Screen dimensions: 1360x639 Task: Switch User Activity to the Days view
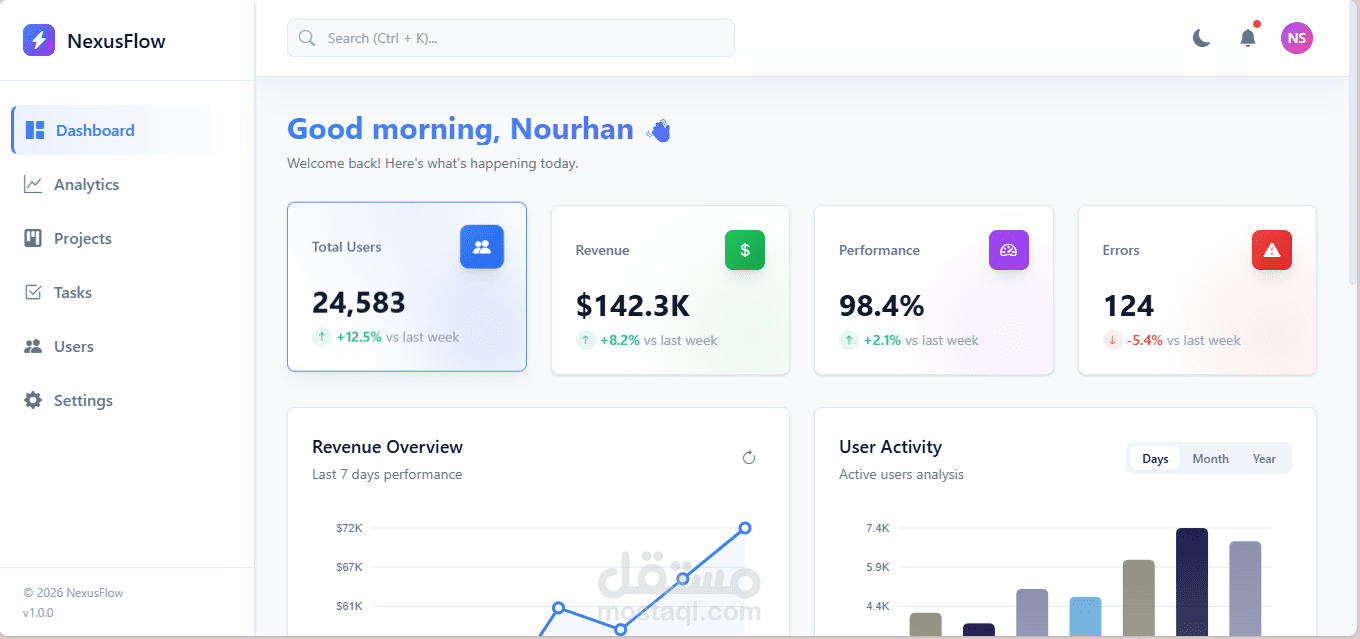[1155, 459]
